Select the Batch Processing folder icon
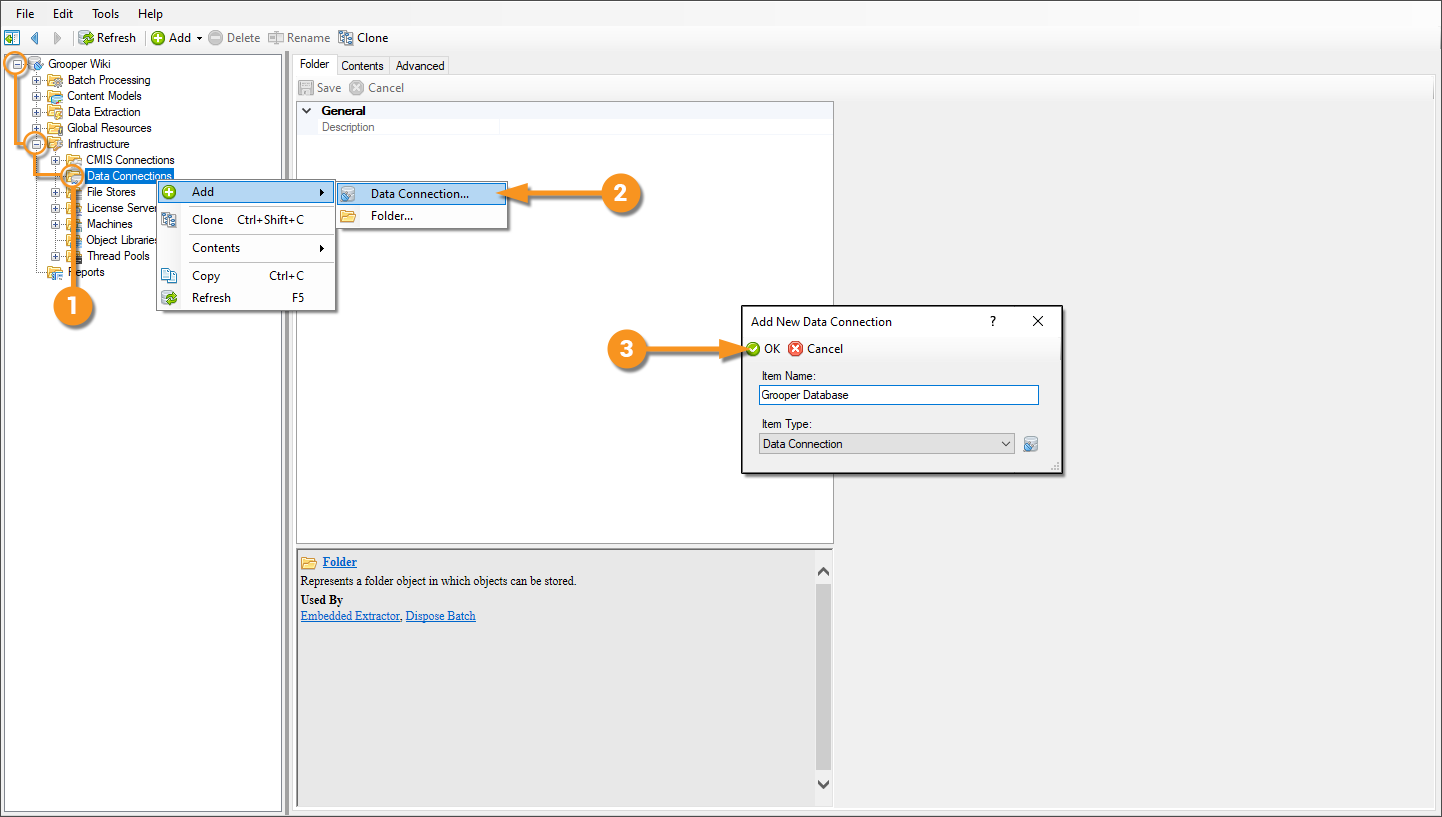1442x817 pixels. tap(55, 80)
